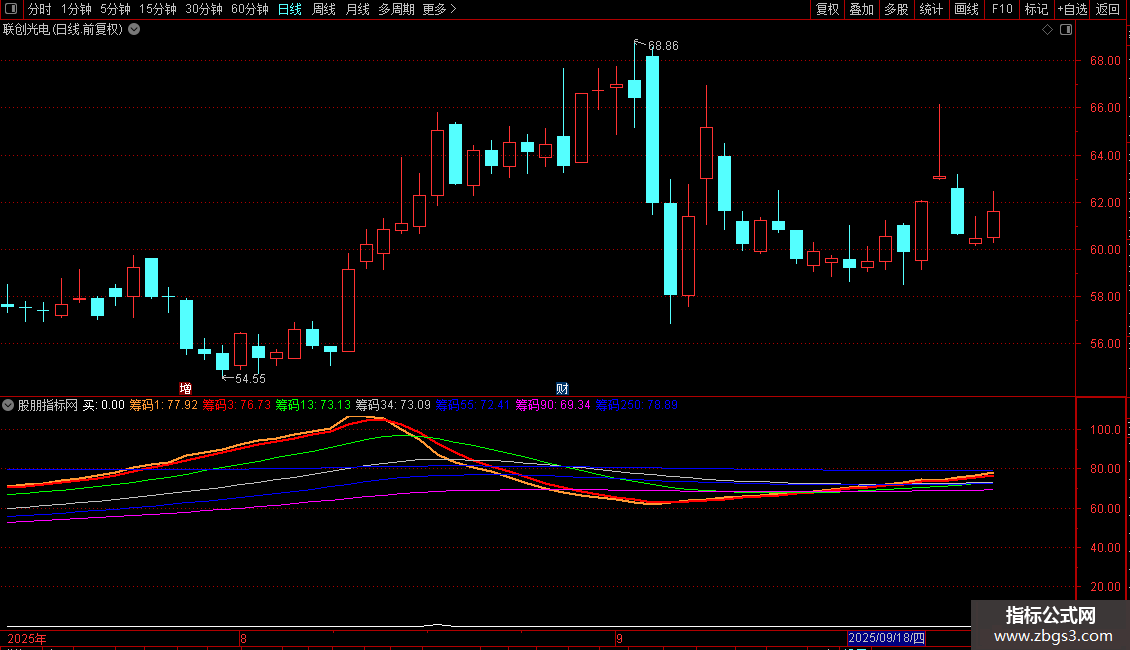The height and width of the screenshot is (650, 1130).
Task: Switch to 分时 intraday view
Action: pyautogui.click(x=40, y=9)
